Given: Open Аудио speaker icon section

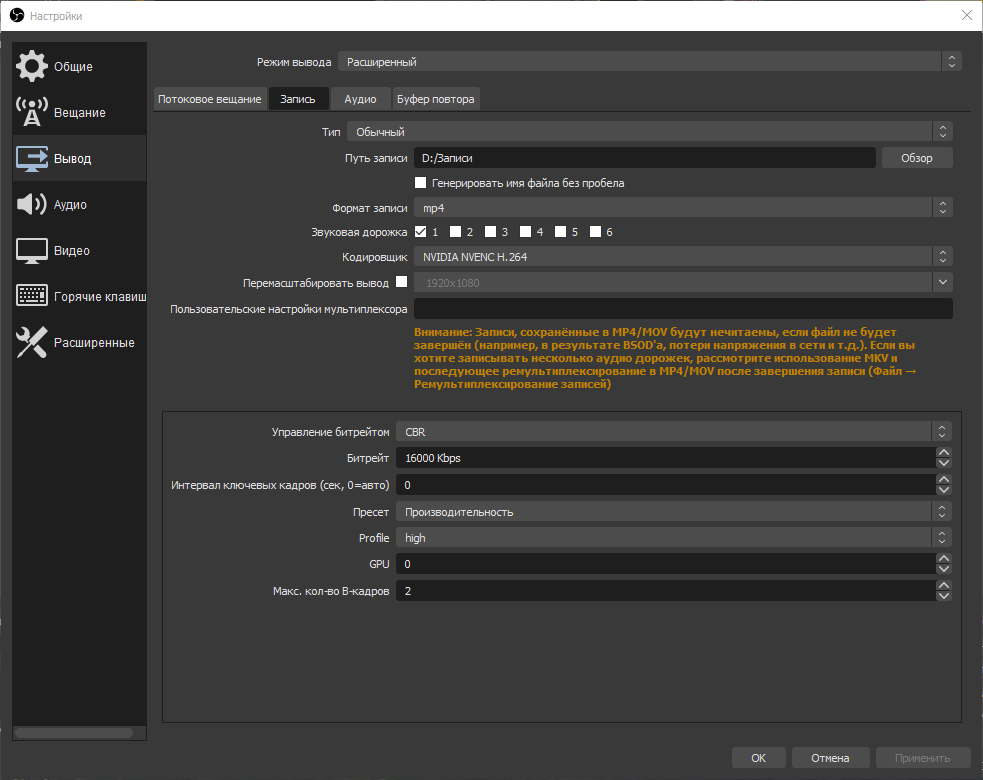Looking at the screenshot, I should click(x=32, y=205).
